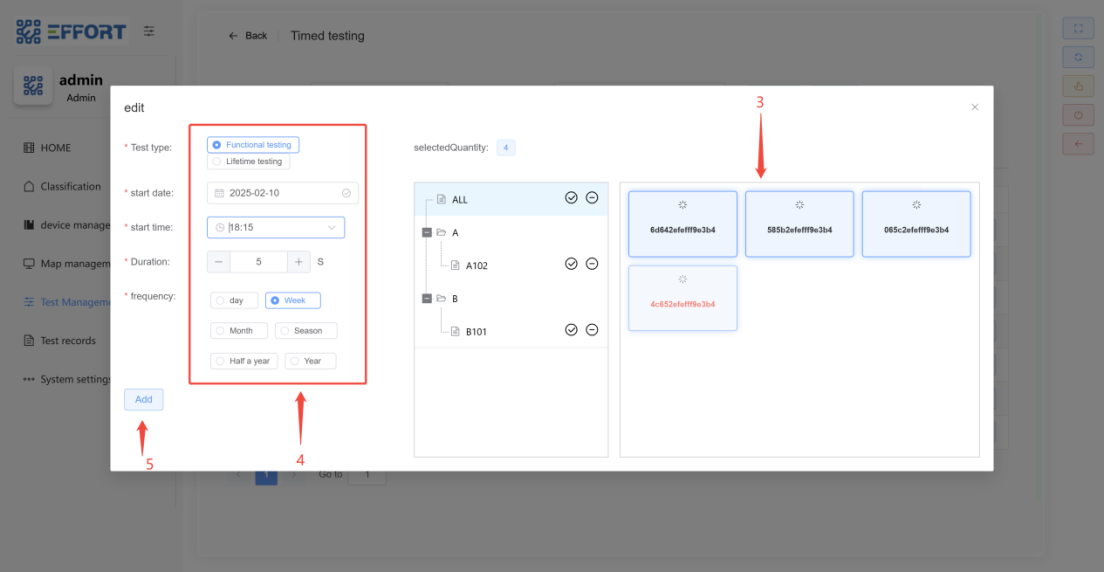Click the checkmark icon beside A102
This screenshot has height=572, width=1104.
pyautogui.click(x=571, y=264)
